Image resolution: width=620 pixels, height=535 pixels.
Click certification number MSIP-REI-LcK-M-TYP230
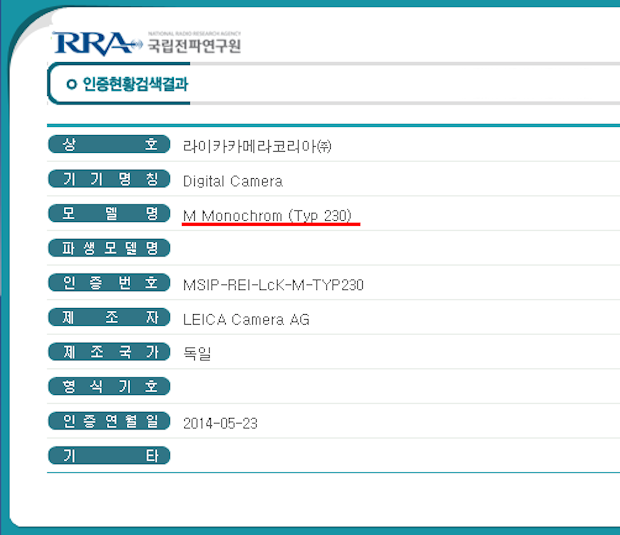(x=273, y=285)
